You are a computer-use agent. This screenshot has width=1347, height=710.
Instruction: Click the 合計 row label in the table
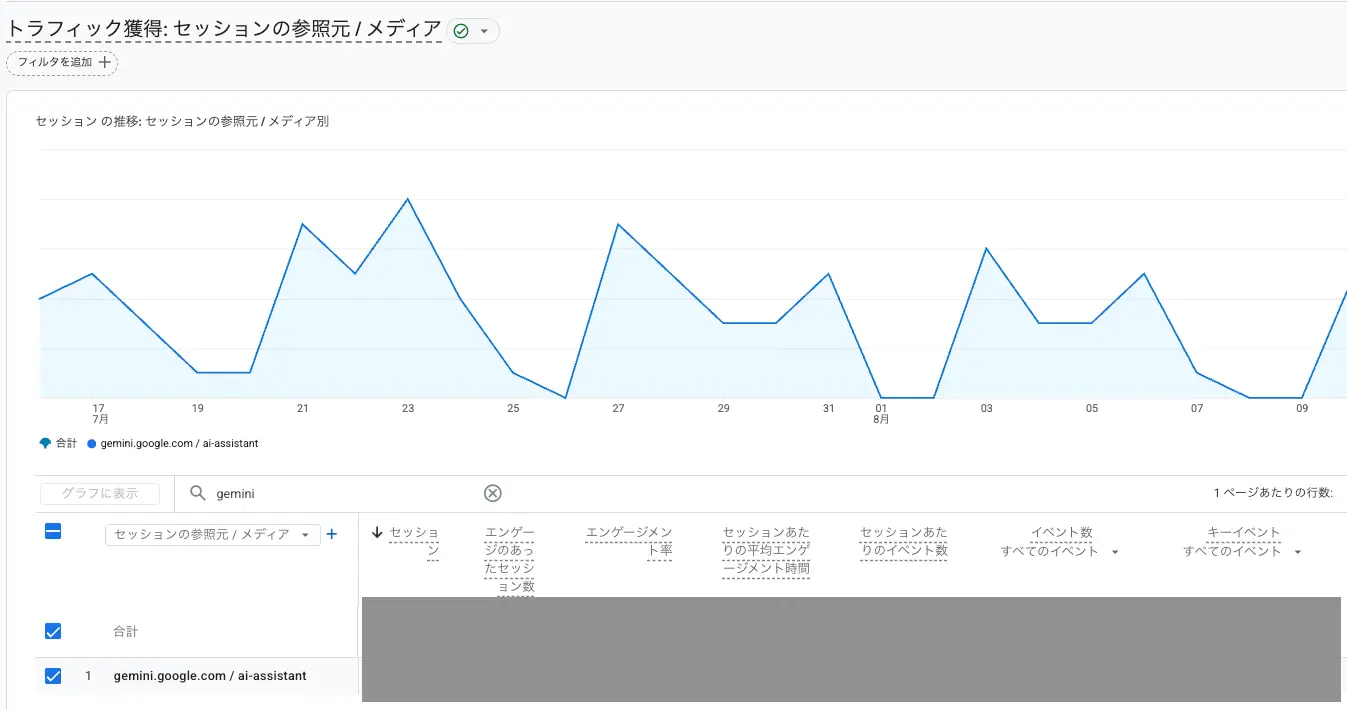[126, 632]
